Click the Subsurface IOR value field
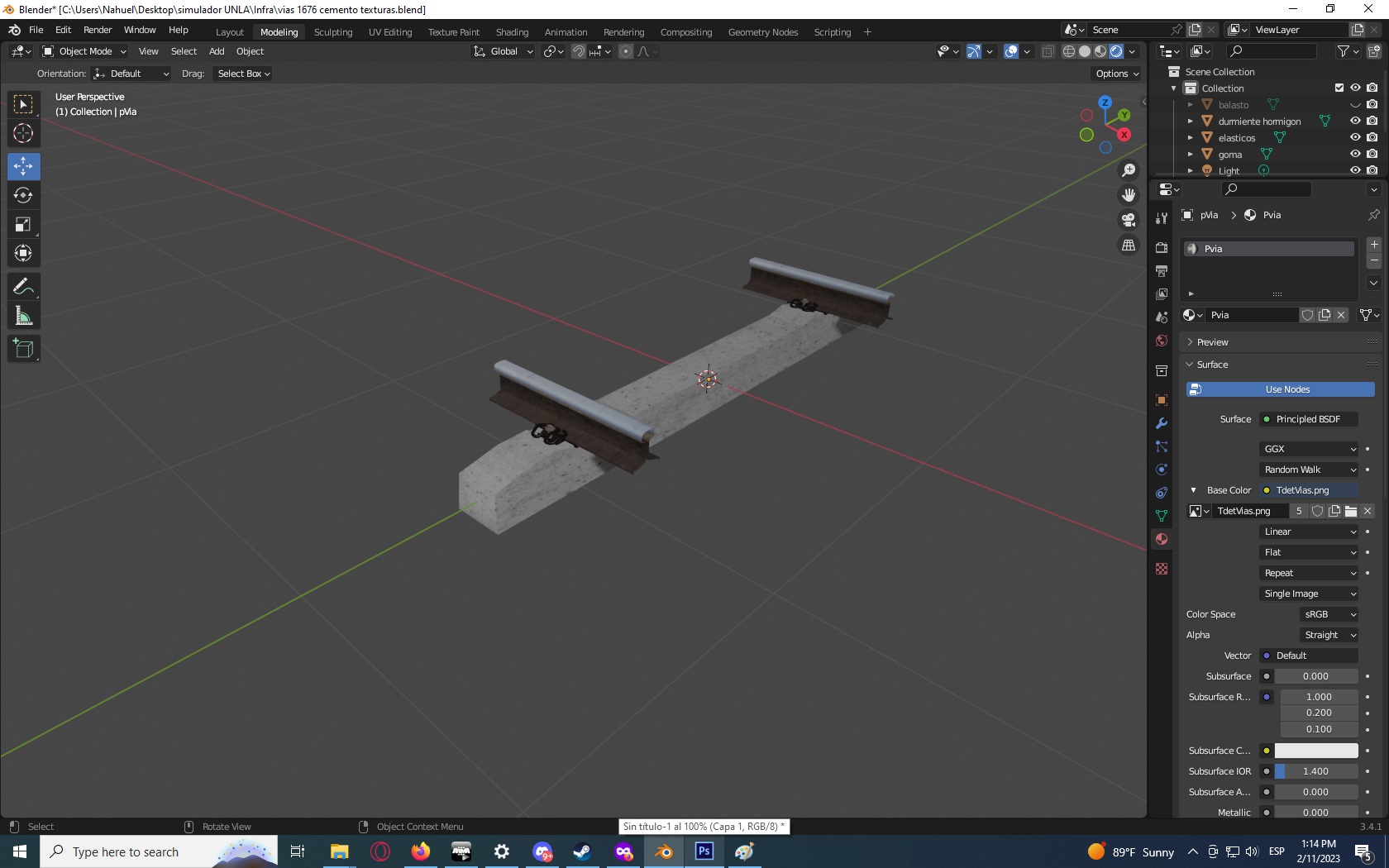This screenshot has height=868, width=1389. tap(1316, 771)
